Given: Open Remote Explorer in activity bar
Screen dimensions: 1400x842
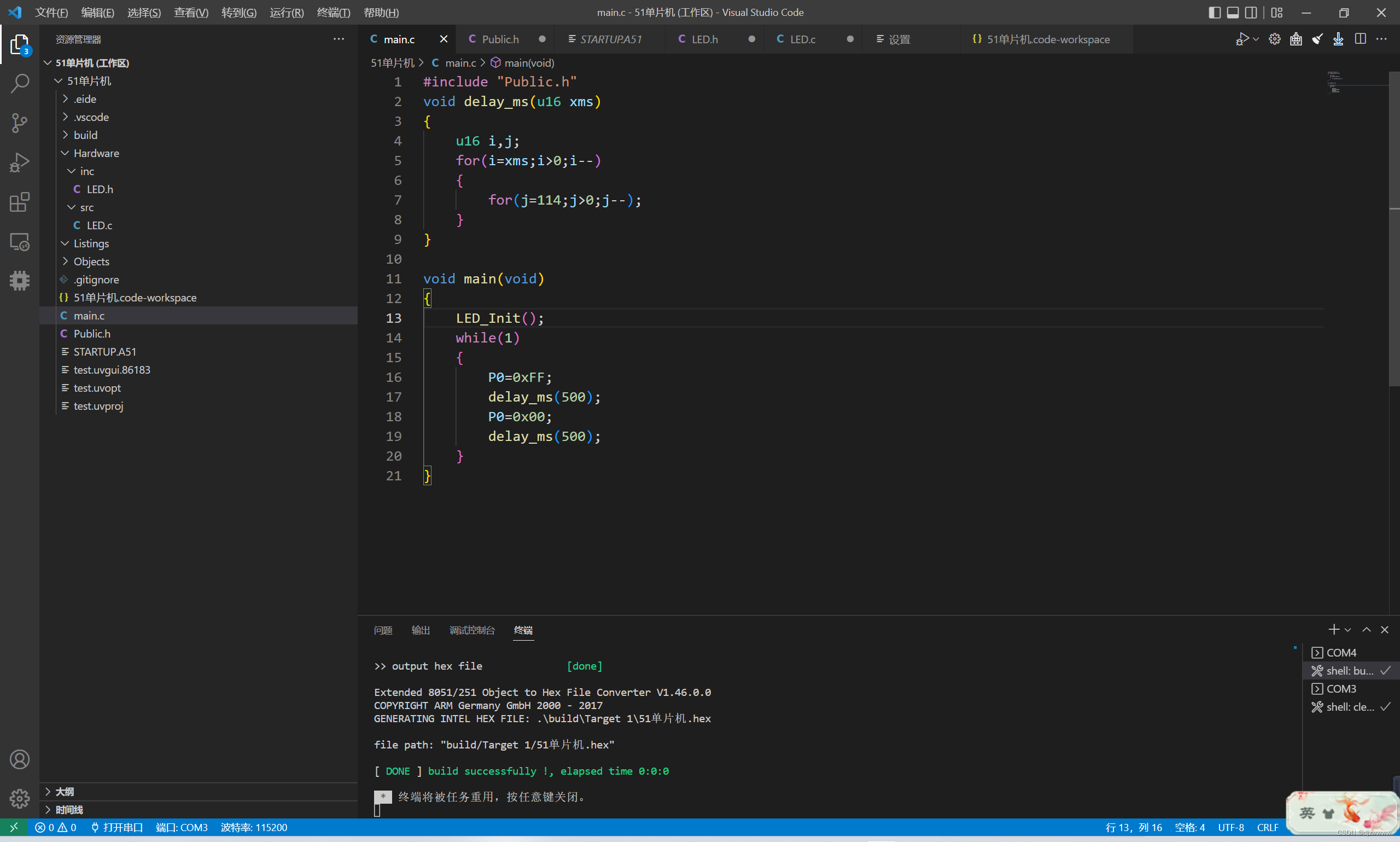Looking at the screenshot, I should [x=19, y=242].
